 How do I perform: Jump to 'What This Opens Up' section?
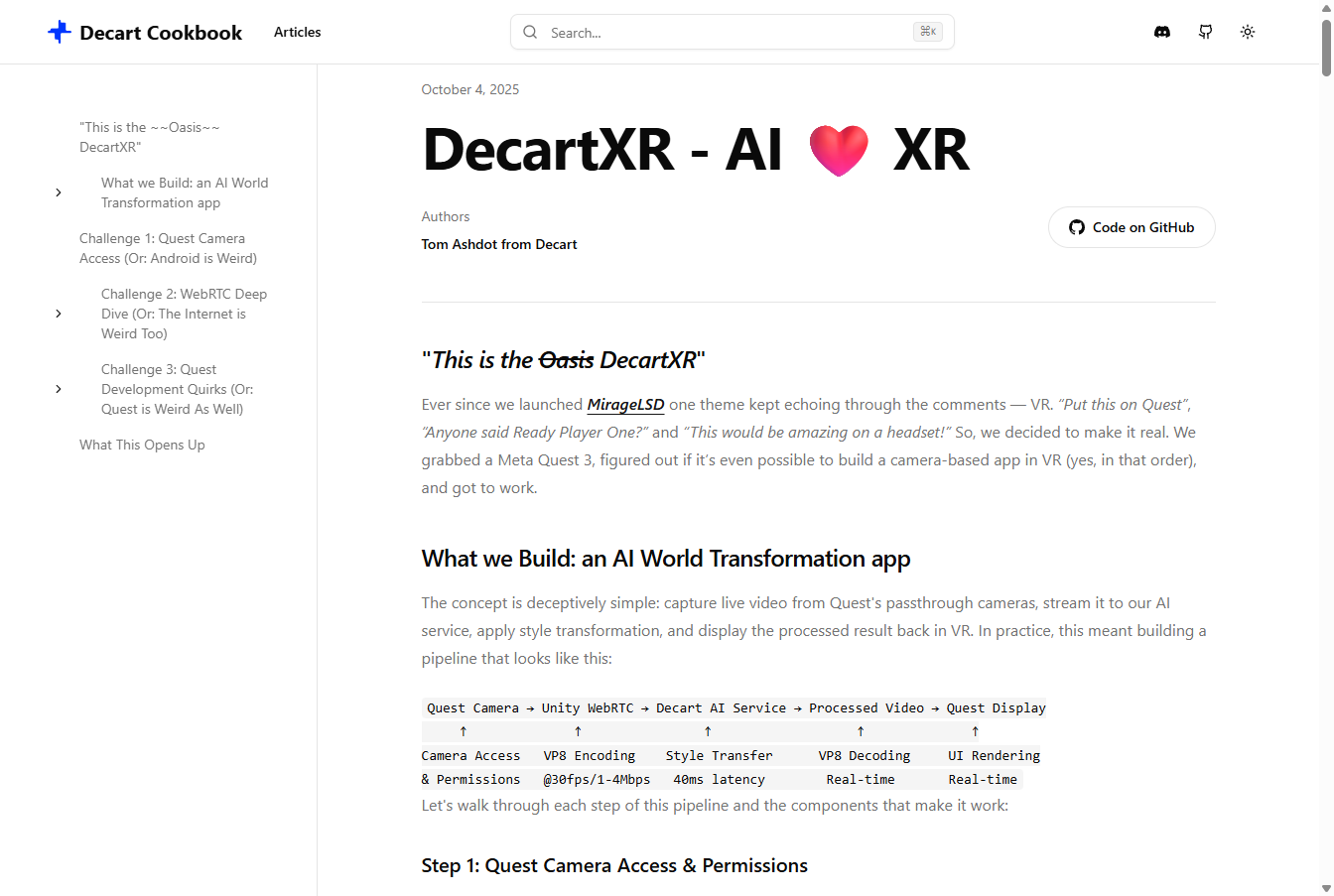pyautogui.click(x=142, y=445)
